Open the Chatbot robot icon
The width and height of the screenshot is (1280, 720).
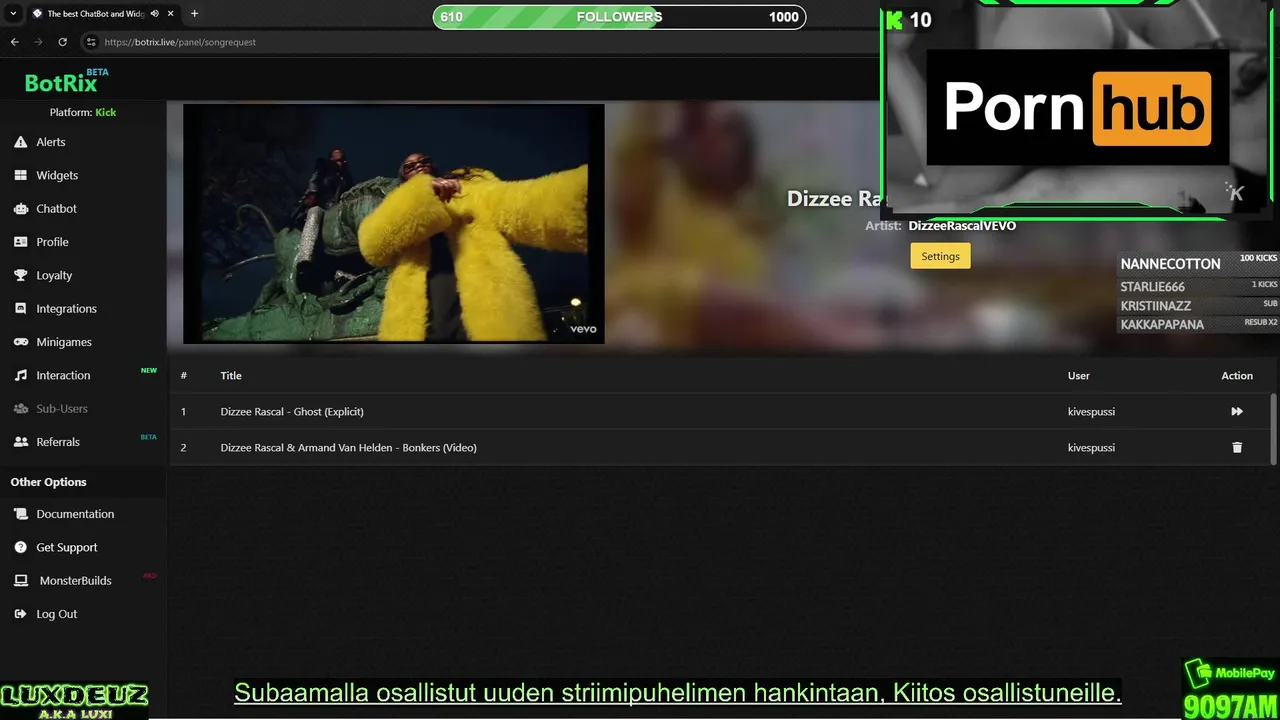[x=20, y=209]
